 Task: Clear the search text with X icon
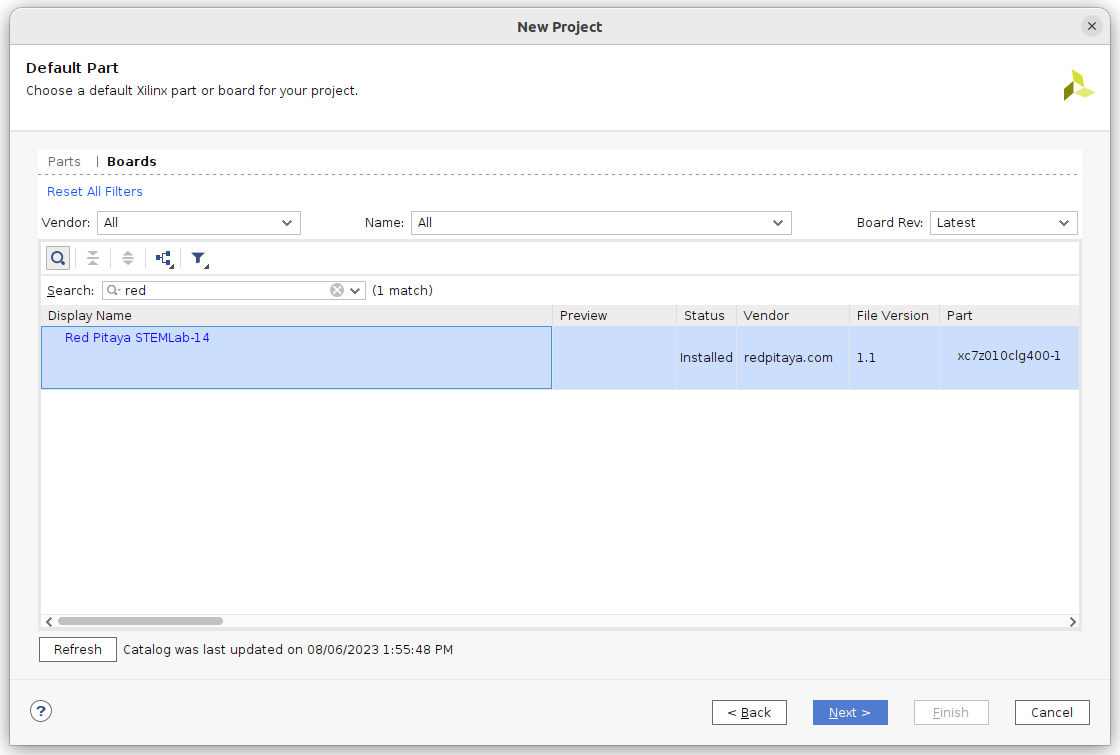coord(336,290)
